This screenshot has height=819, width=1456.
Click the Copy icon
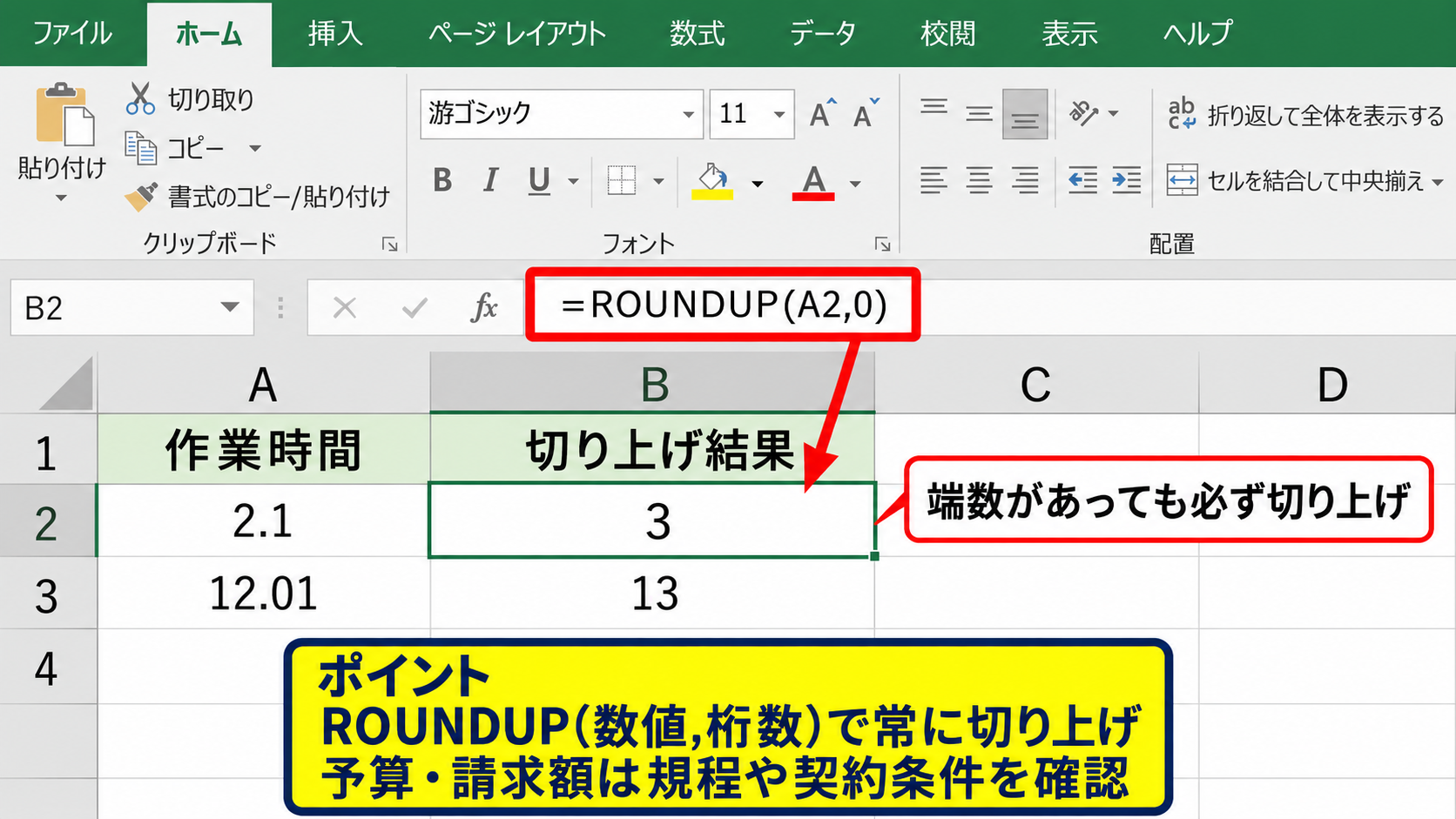pyautogui.click(x=140, y=148)
